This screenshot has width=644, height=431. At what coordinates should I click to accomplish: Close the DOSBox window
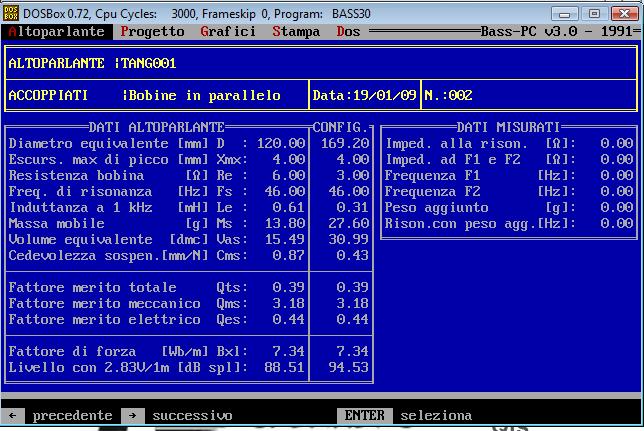(624, 14)
